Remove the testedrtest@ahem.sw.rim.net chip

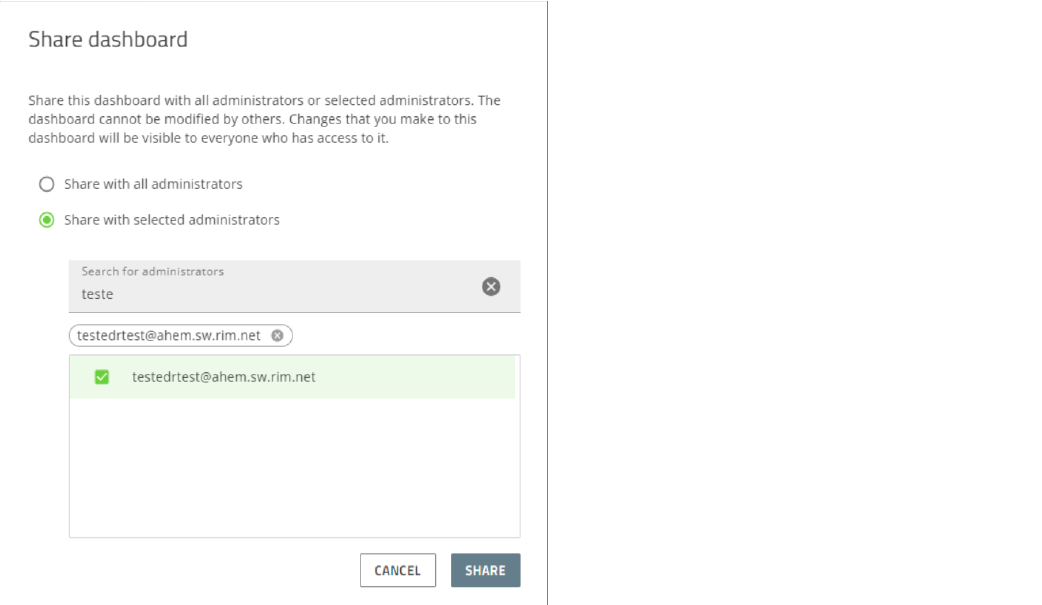(x=278, y=336)
